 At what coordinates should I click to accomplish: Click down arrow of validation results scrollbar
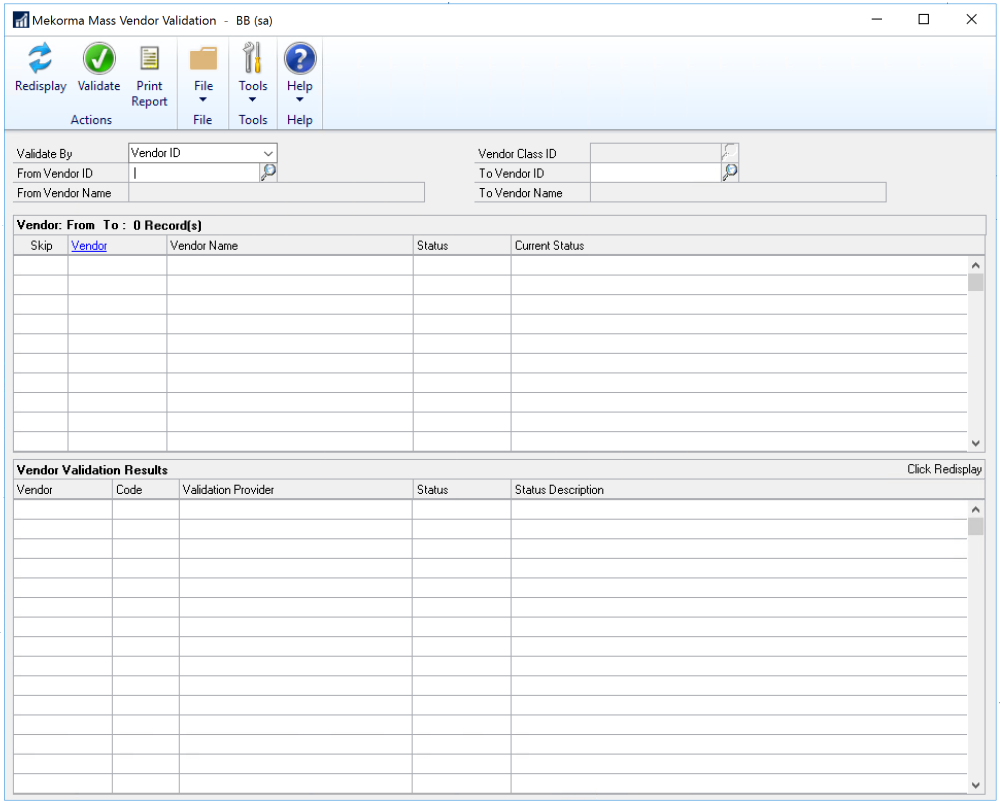tap(975, 785)
